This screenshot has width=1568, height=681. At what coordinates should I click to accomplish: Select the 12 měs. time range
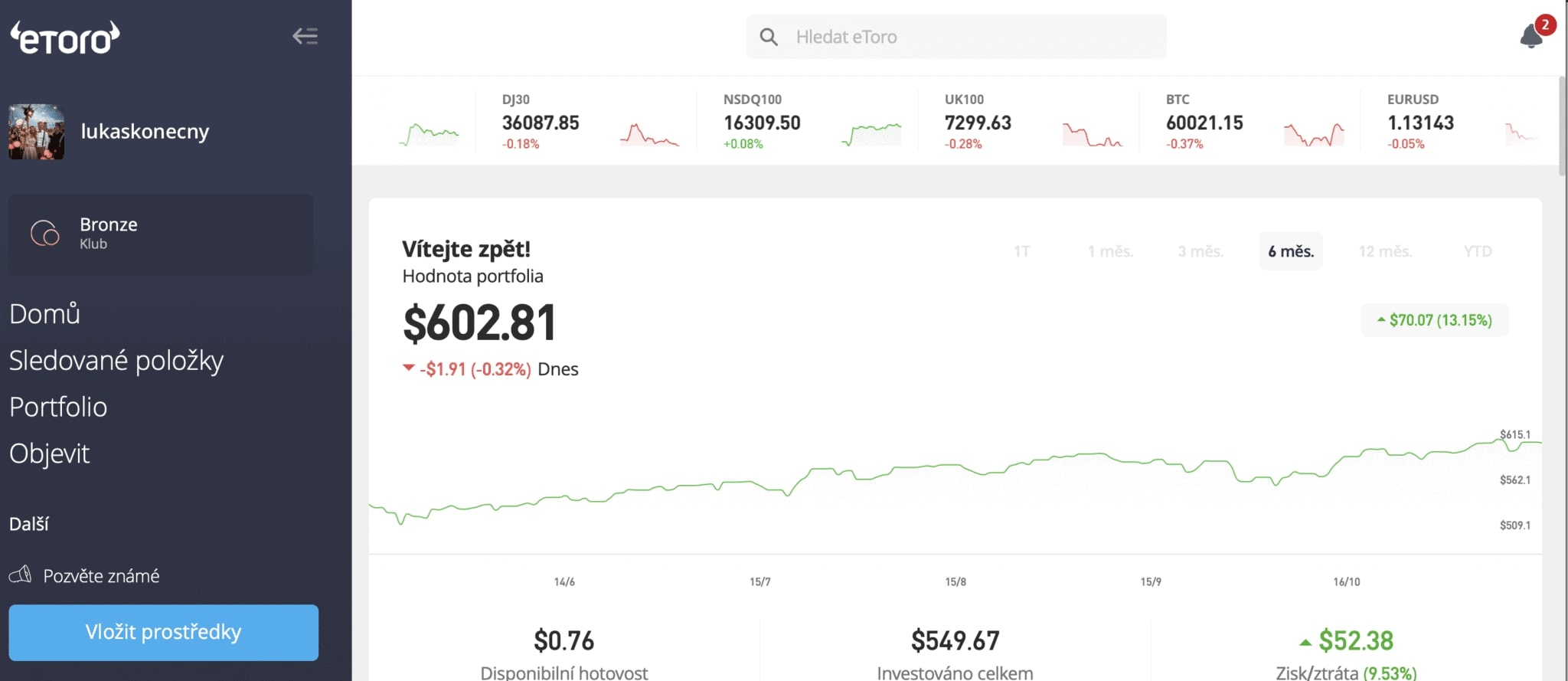[1385, 251]
